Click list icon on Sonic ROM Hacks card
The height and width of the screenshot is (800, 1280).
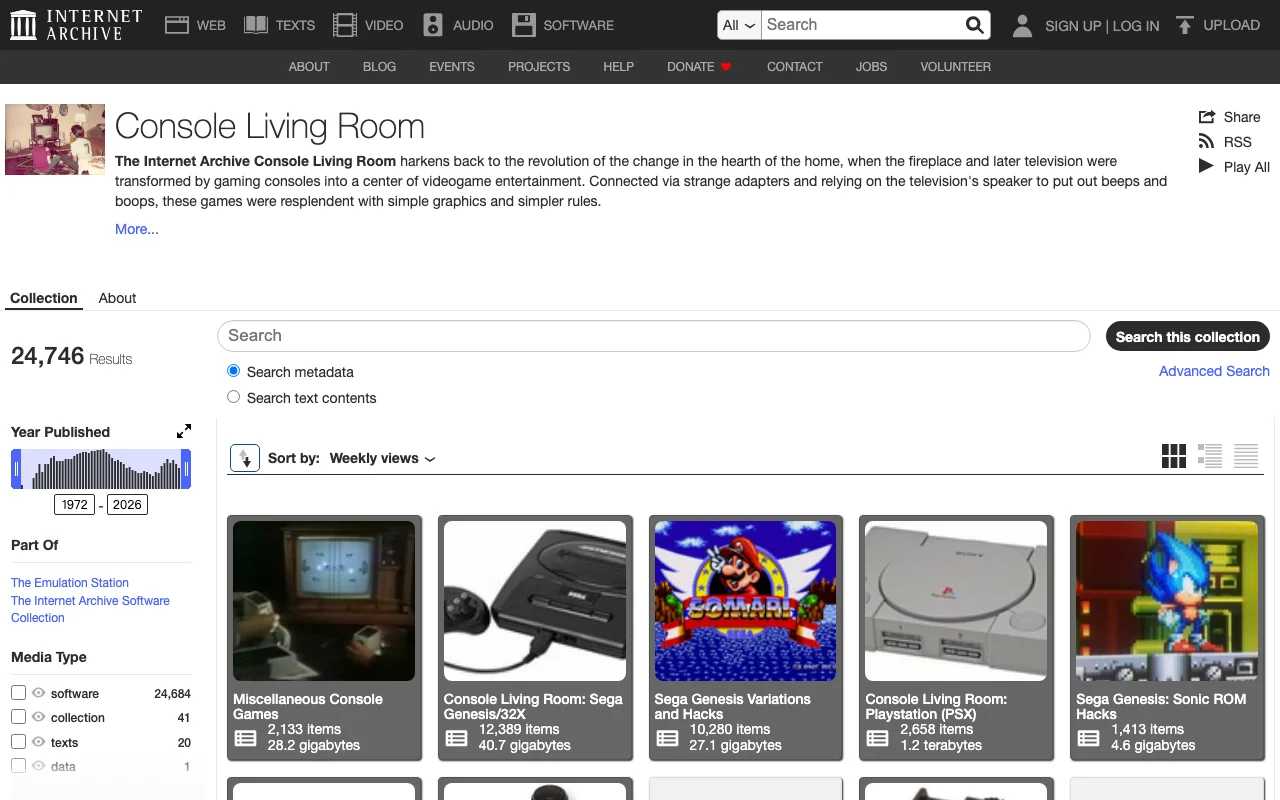pos(1089,738)
